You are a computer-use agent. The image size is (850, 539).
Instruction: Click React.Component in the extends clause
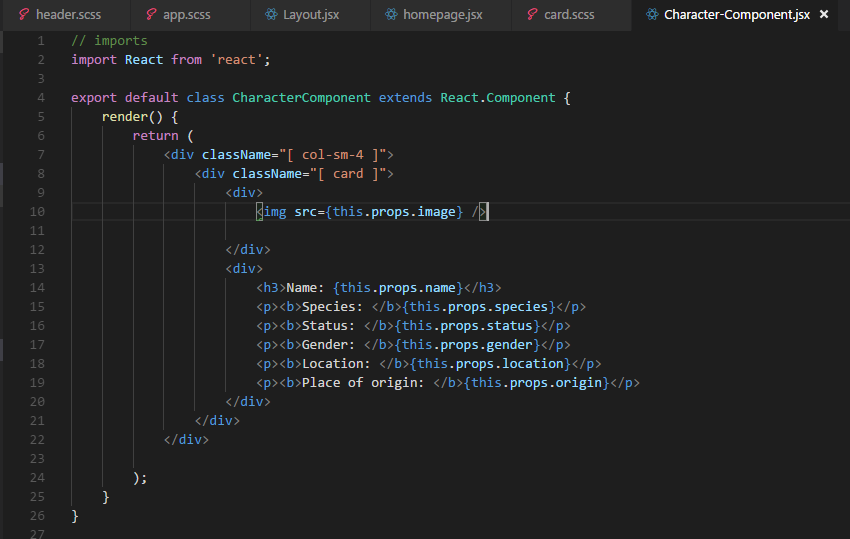tap(498, 98)
